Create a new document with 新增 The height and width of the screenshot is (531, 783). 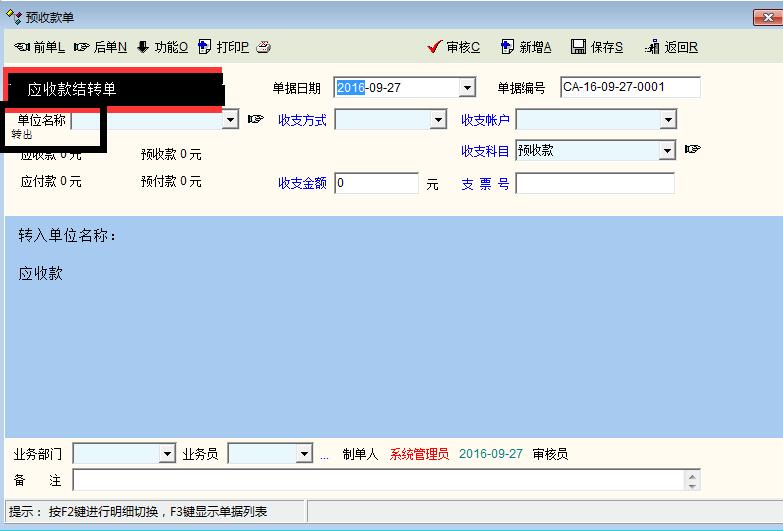tap(526, 47)
